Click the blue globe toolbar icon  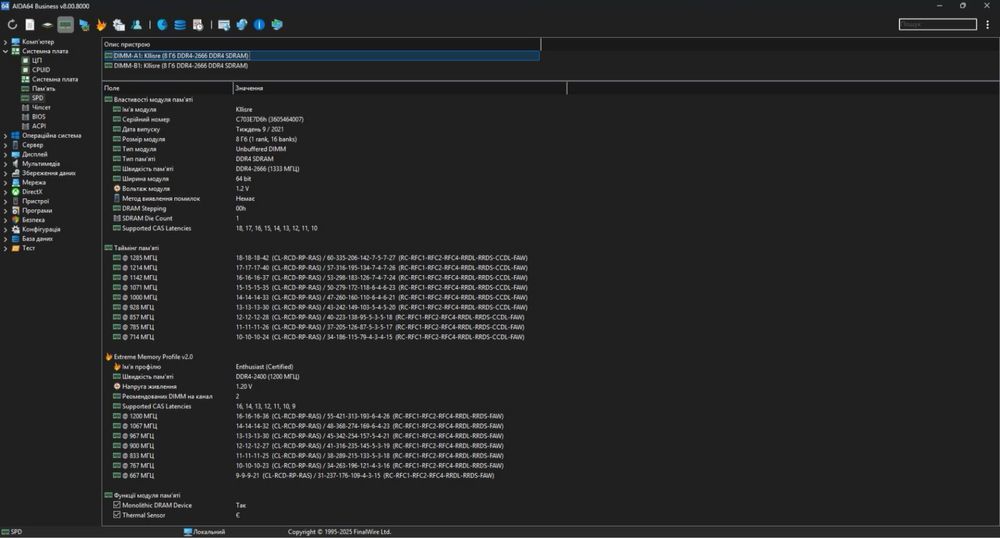[x=163, y=25]
